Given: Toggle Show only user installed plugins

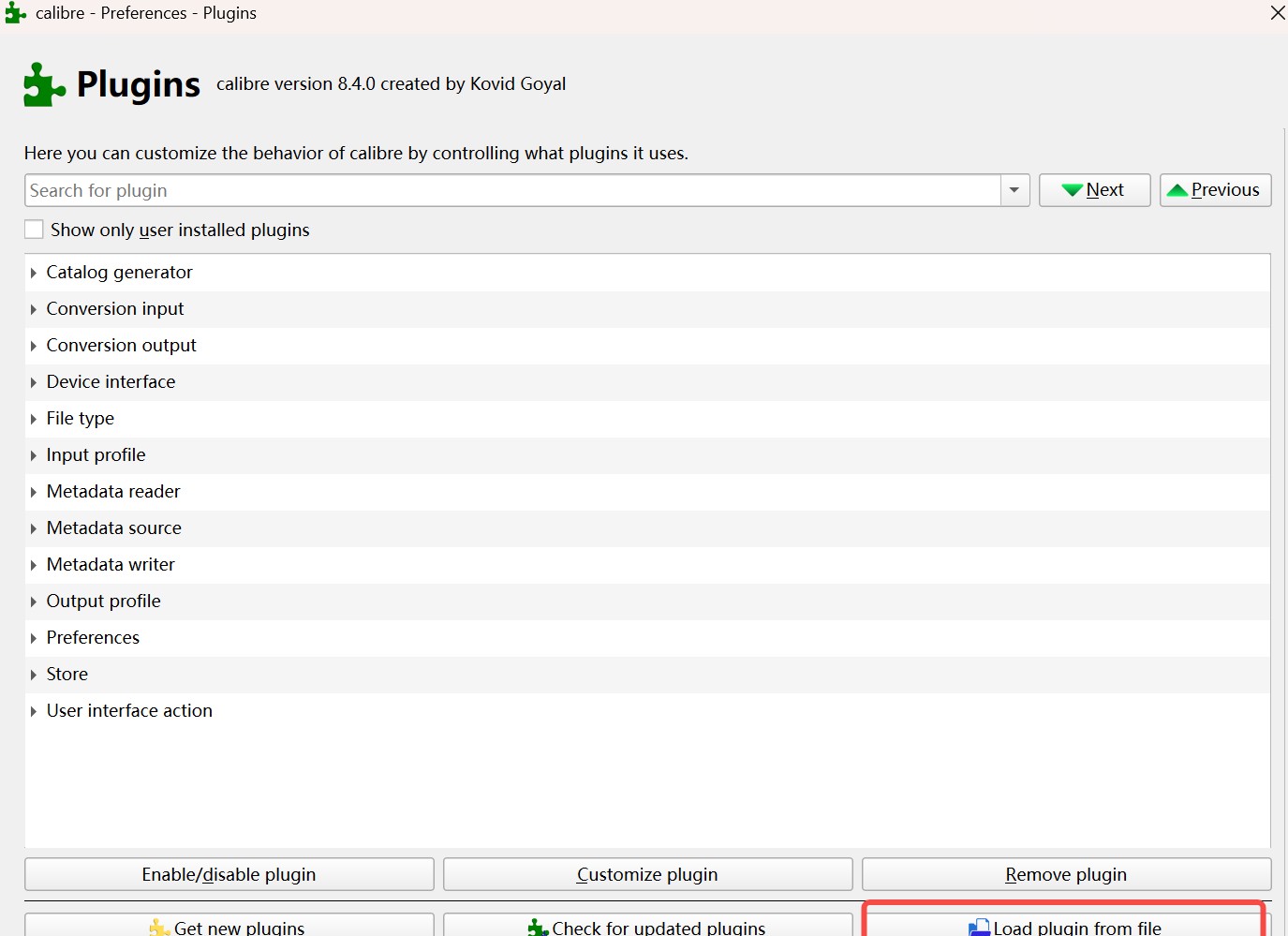Looking at the screenshot, I should pyautogui.click(x=34, y=230).
